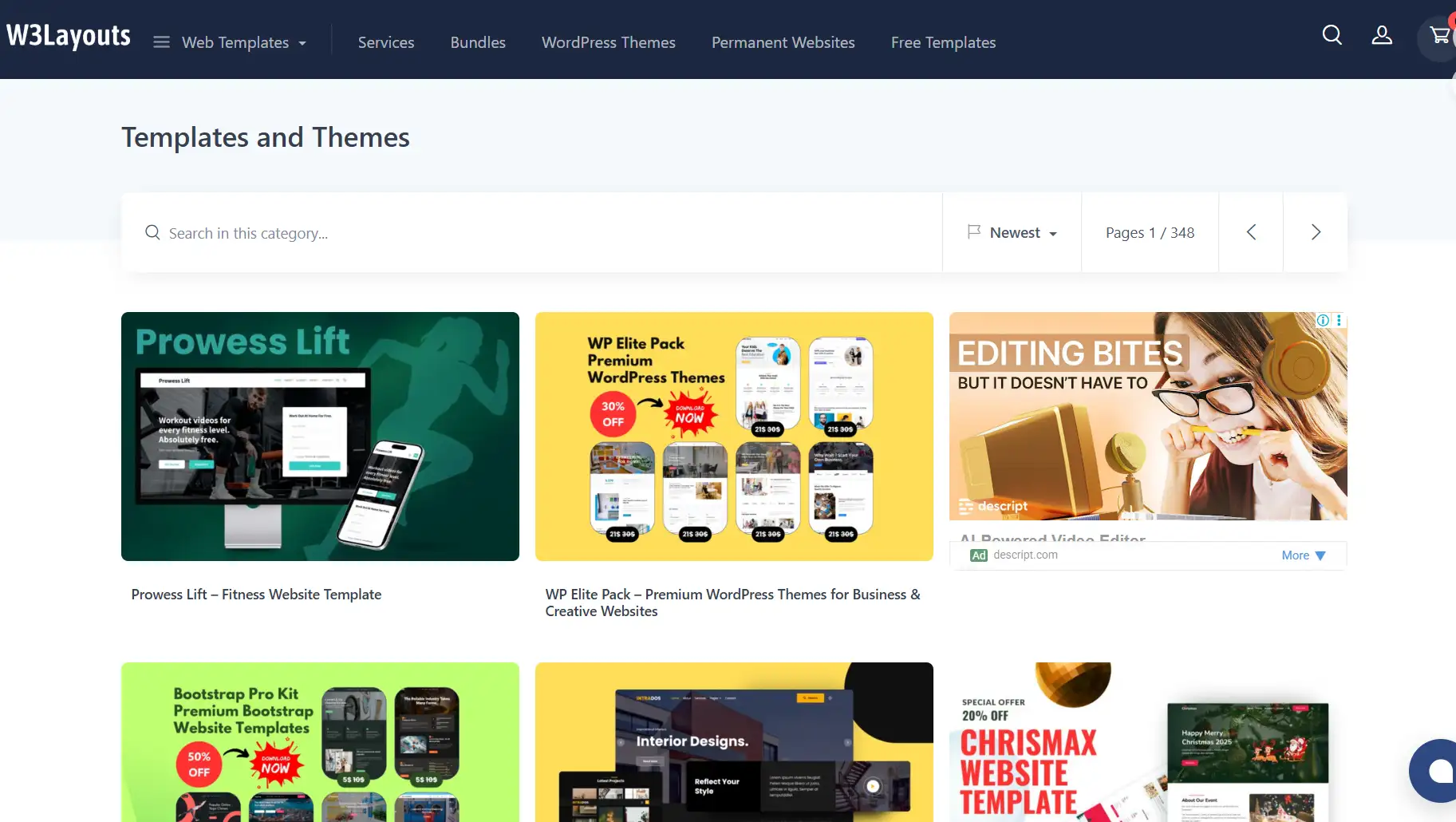This screenshot has width=1456, height=822.
Task: Open the search magnifier in header
Action: coord(1332,35)
